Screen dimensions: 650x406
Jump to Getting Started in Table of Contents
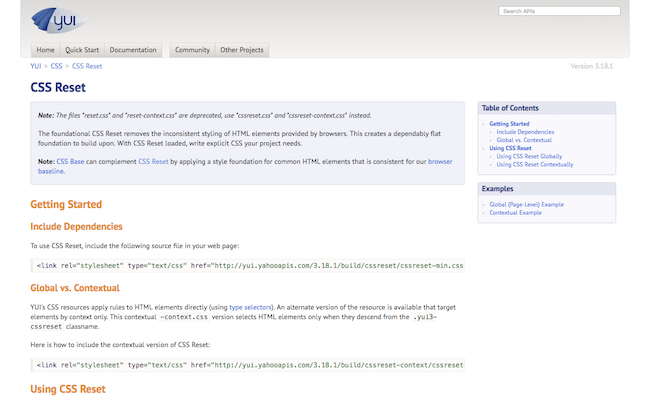coord(509,124)
